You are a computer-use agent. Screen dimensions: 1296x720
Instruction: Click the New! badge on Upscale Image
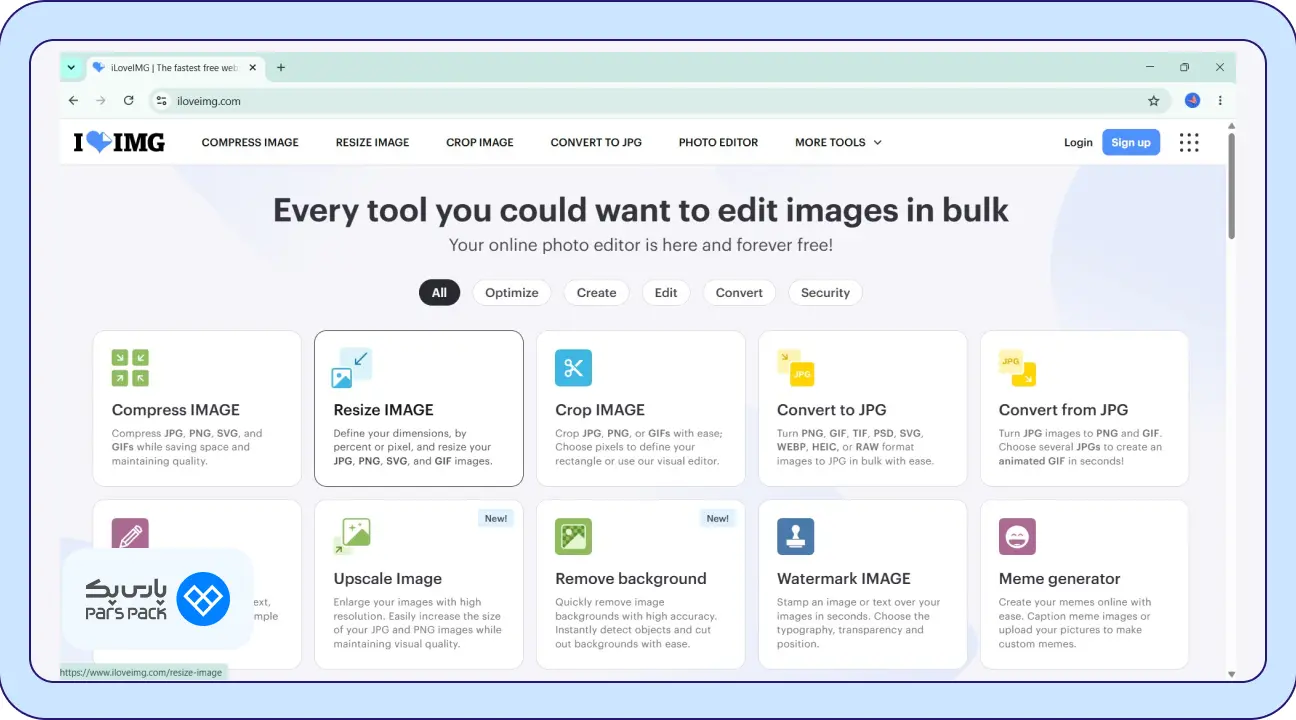(496, 518)
